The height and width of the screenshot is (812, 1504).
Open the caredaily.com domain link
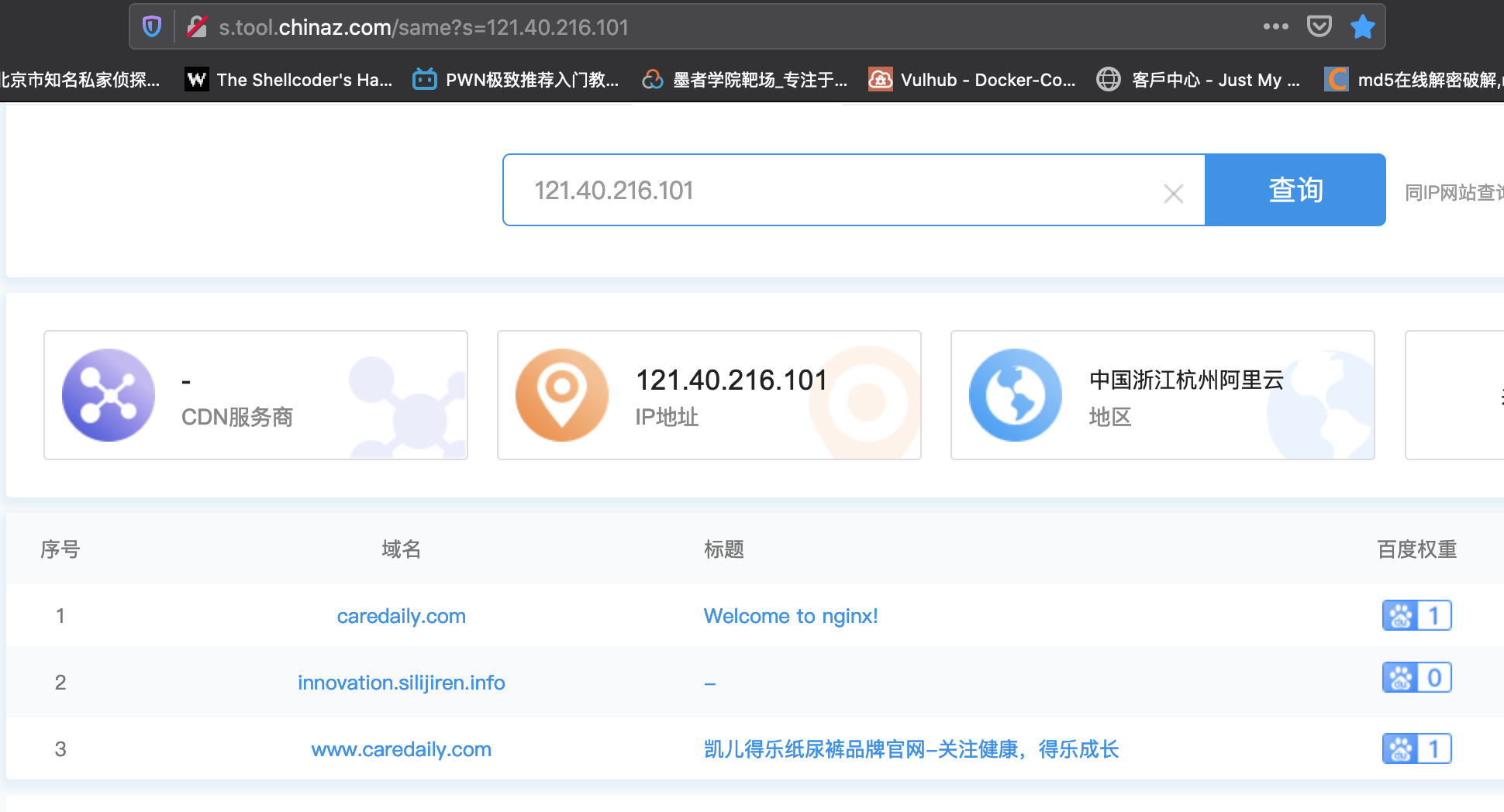point(402,616)
